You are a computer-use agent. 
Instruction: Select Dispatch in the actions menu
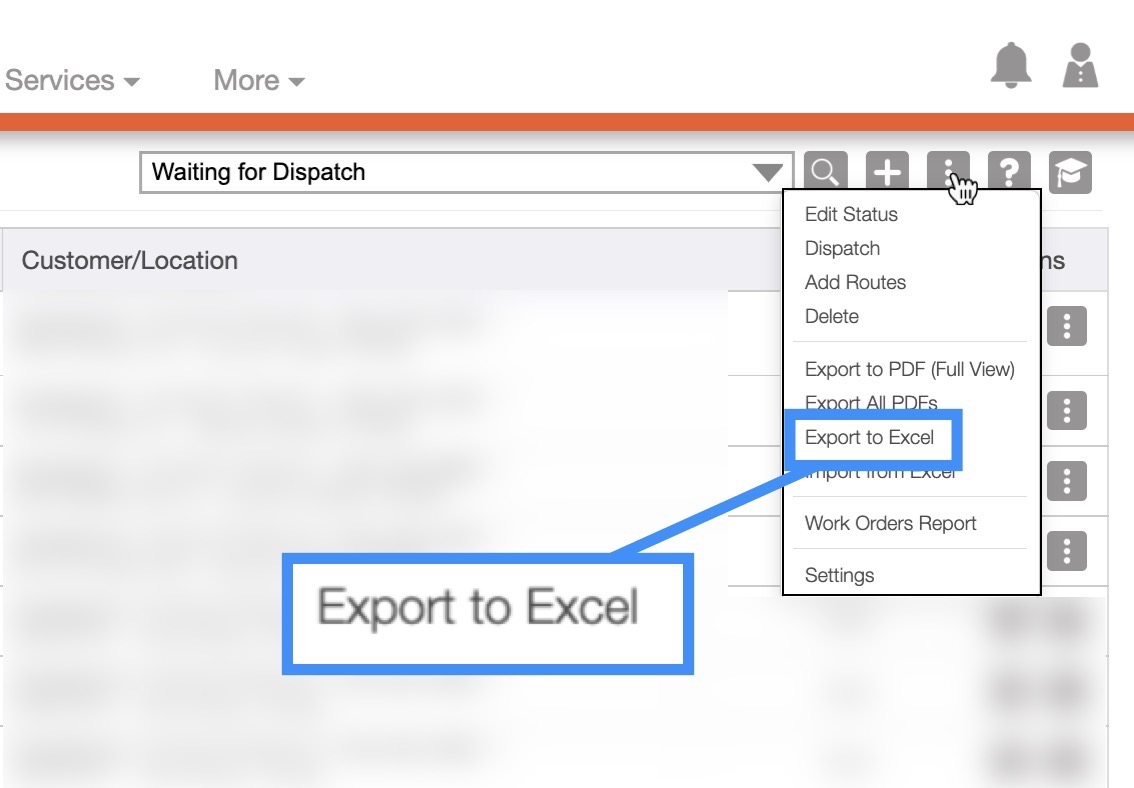tap(842, 248)
